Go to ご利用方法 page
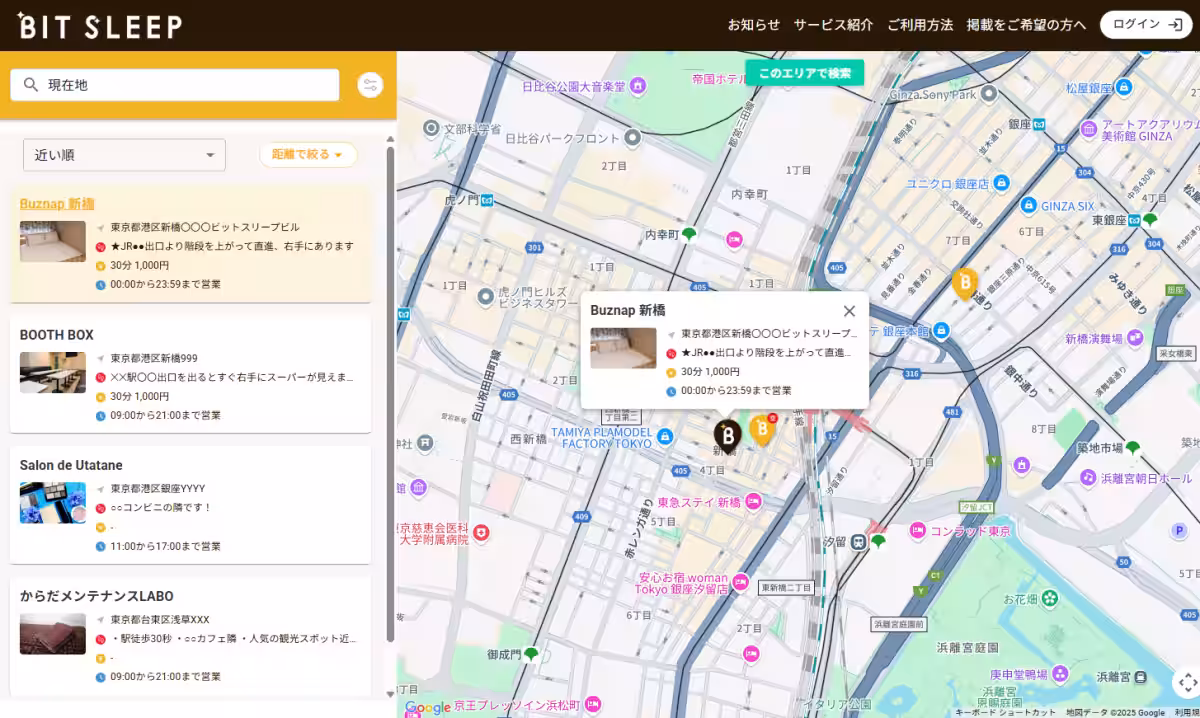The height and width of the screenshot is (718, 1200). (919, 25)
